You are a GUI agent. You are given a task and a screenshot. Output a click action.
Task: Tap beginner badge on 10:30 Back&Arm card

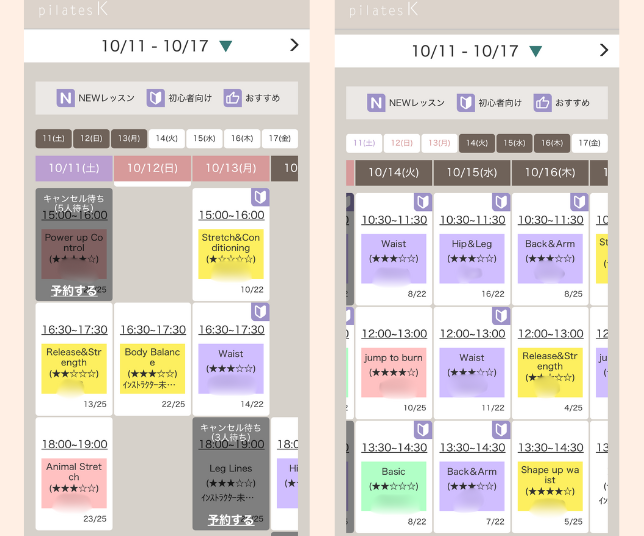click(x=579, y=202)
